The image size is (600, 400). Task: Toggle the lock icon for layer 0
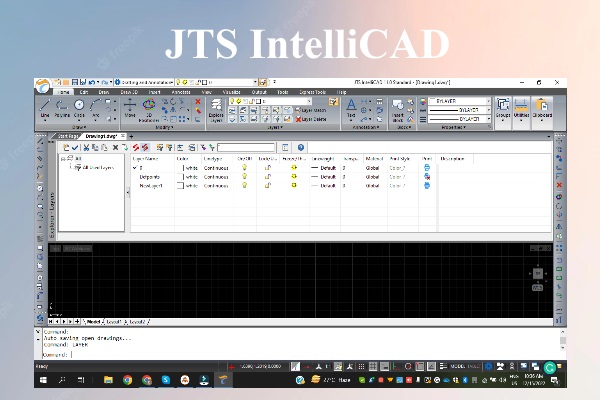coord(268,168)
